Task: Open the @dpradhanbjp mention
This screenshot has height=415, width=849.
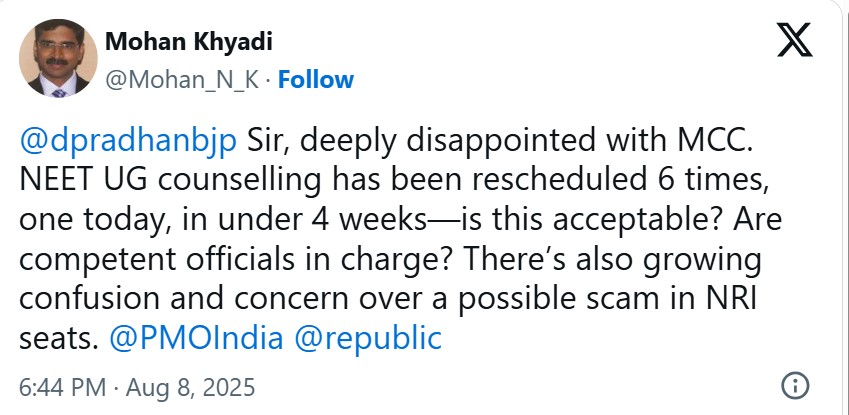Action: click(x=128, y=140)
